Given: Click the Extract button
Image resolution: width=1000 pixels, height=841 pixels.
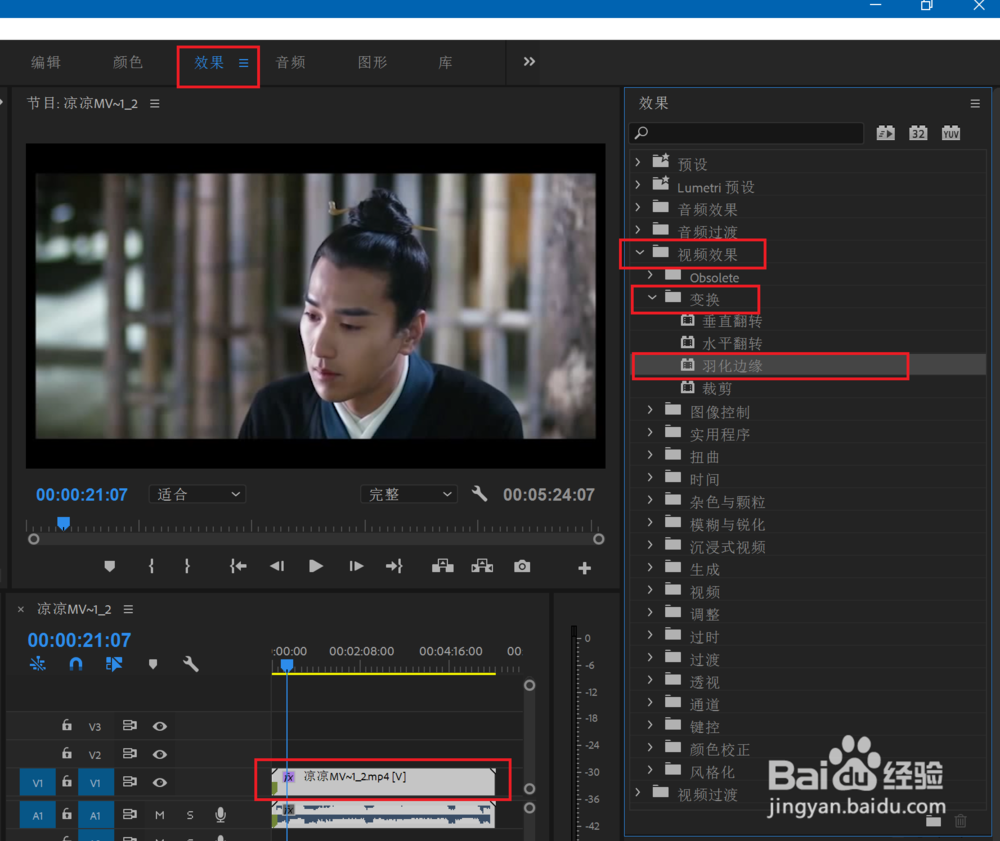Looking at the screenshot, I should point(482,566).
